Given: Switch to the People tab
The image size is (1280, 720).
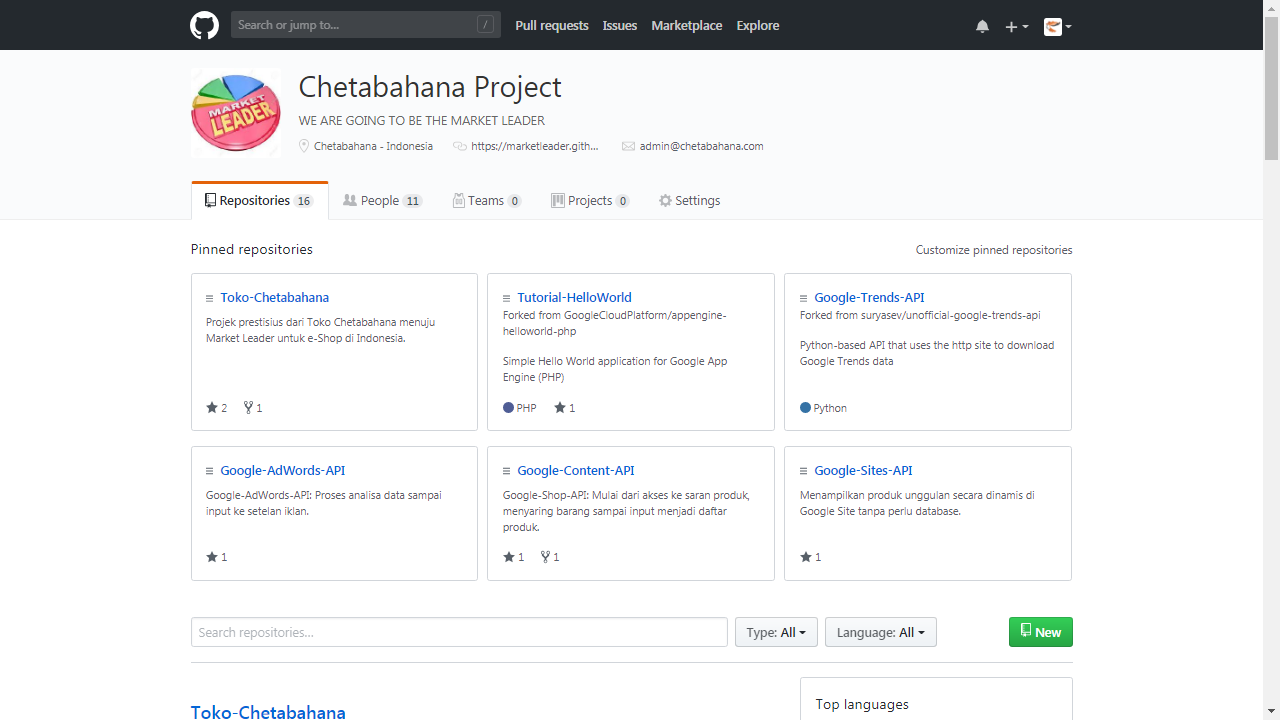Looking at the screenshot, I should pos(383,201).
